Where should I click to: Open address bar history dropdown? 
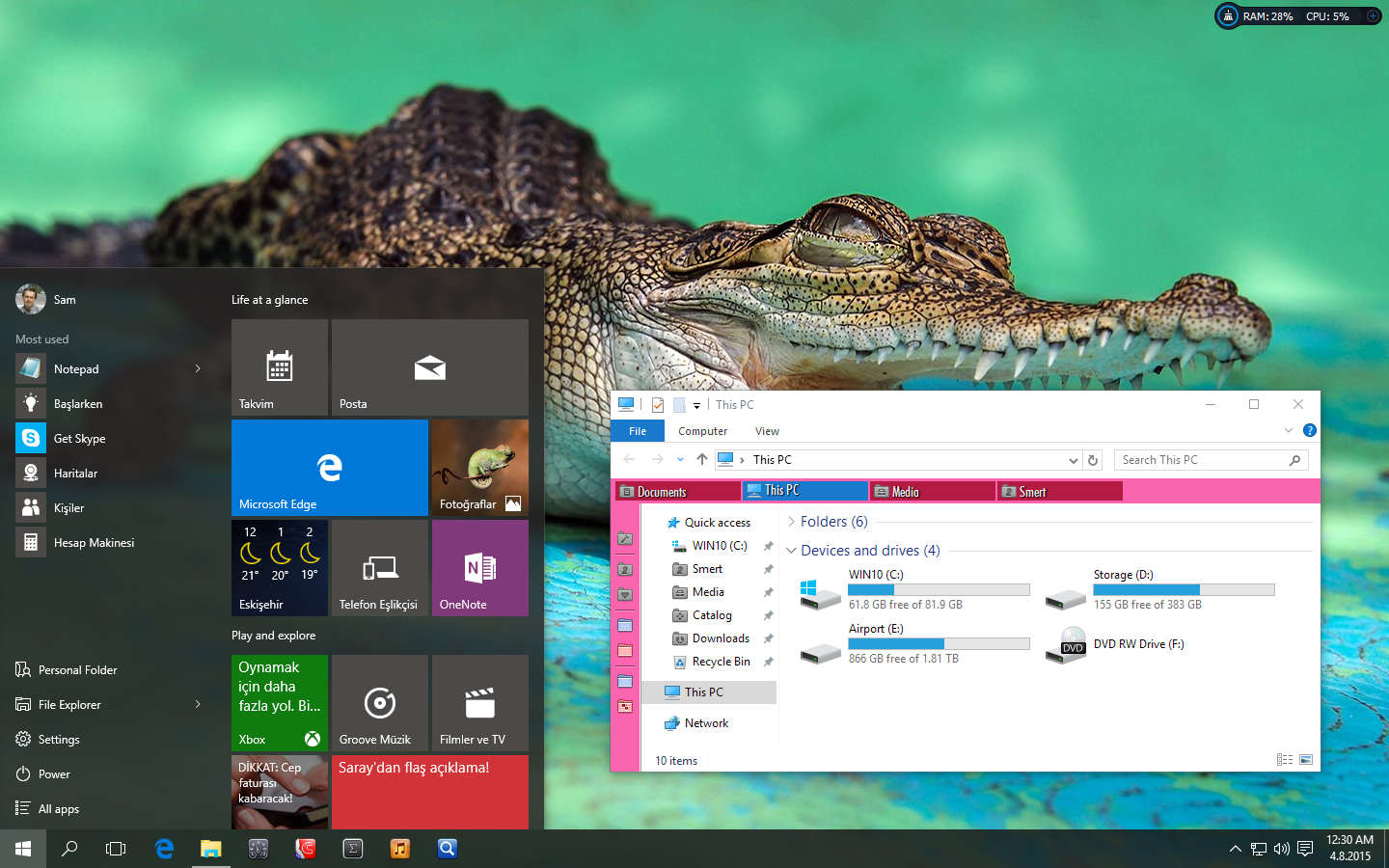[x=1073, y=461]
